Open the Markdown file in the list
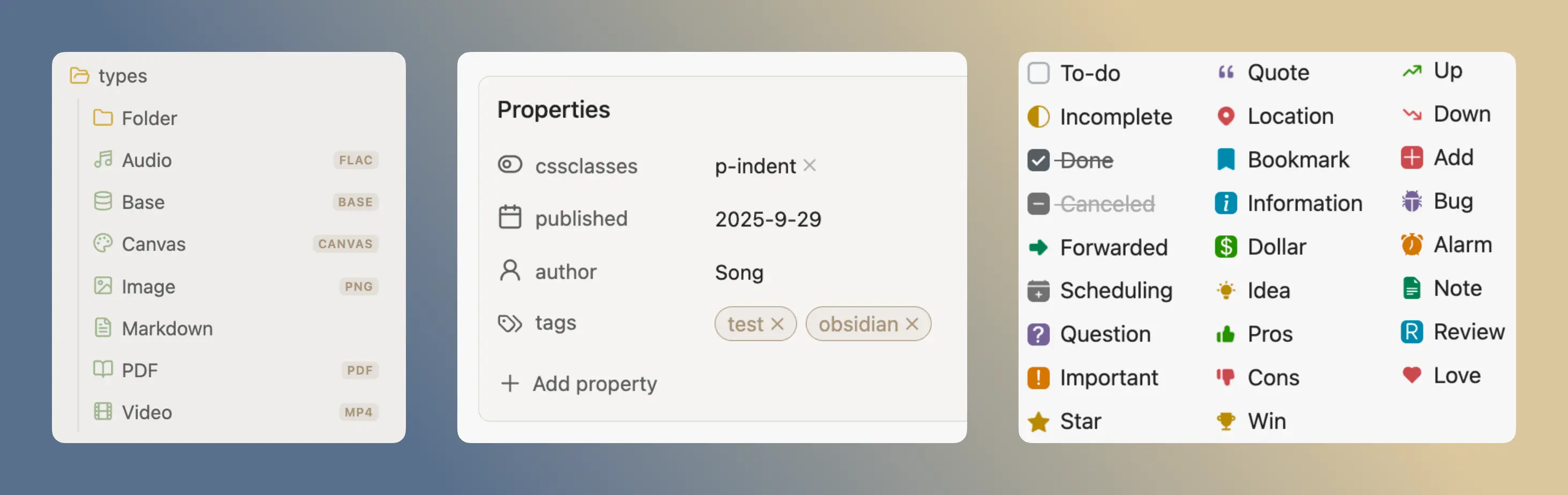1568x495 pixels. (167, 329)
